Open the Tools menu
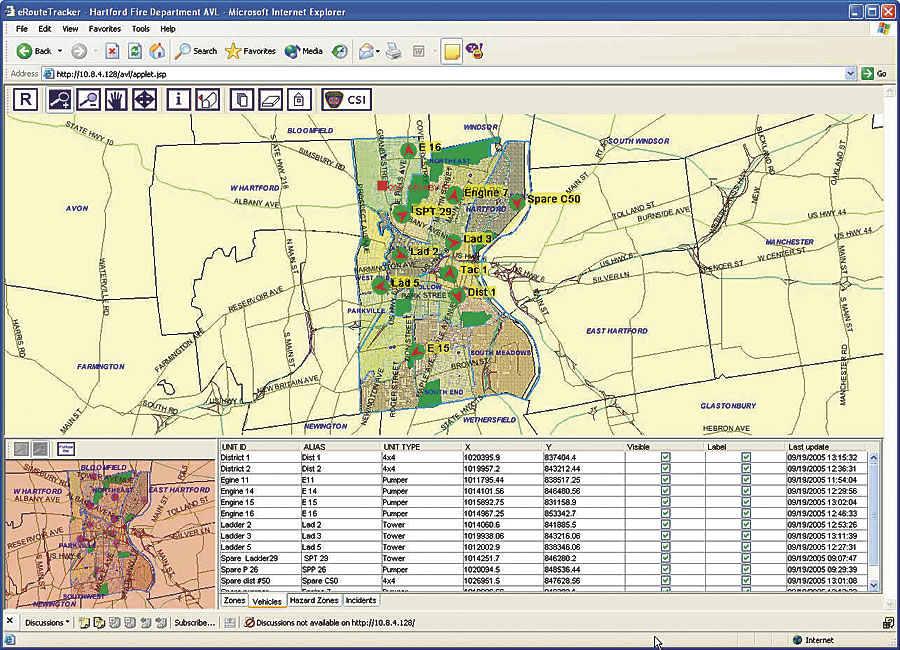 pos(140,29)
